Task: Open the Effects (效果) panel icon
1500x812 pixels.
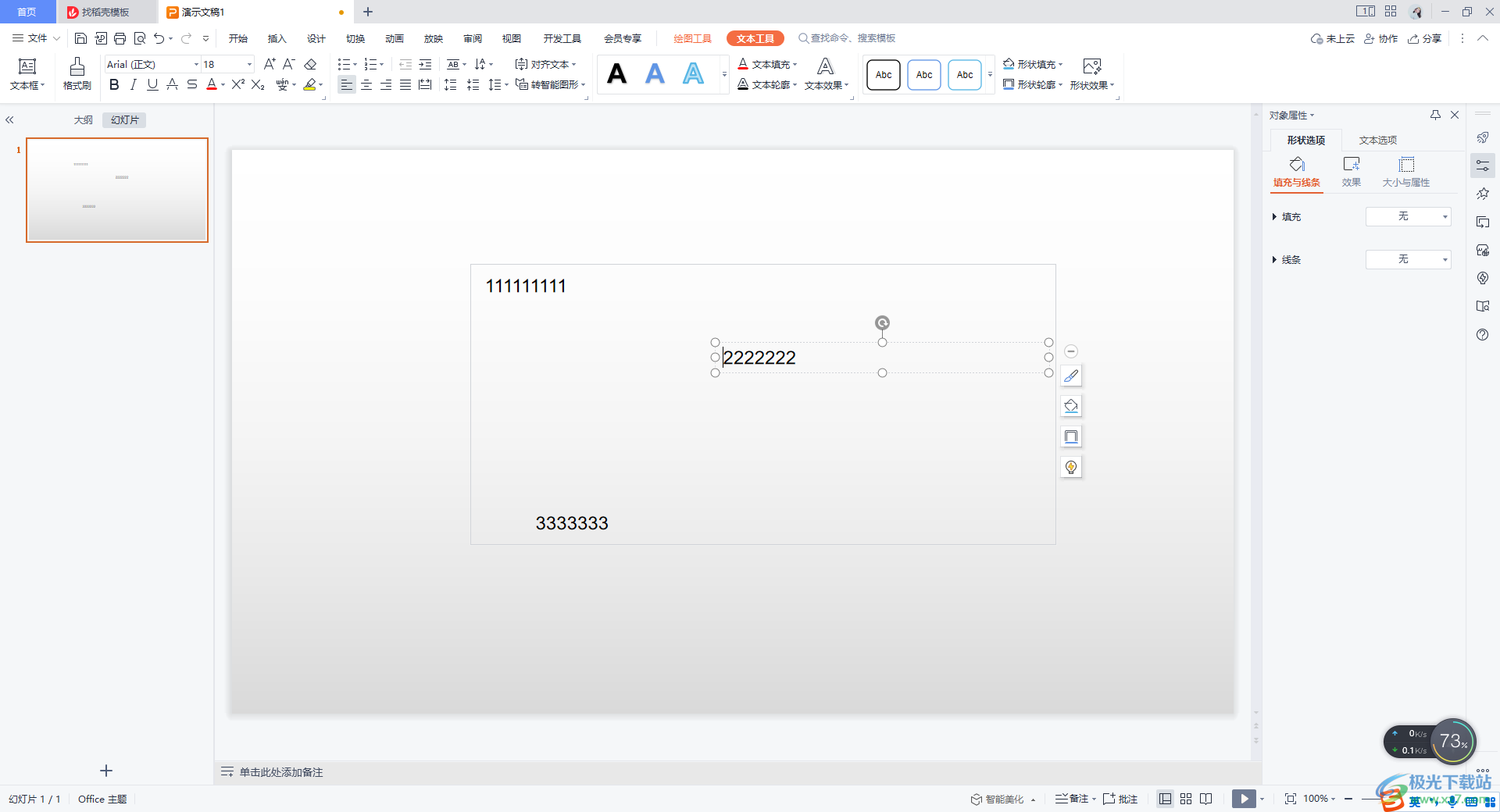Action: 1352,172
